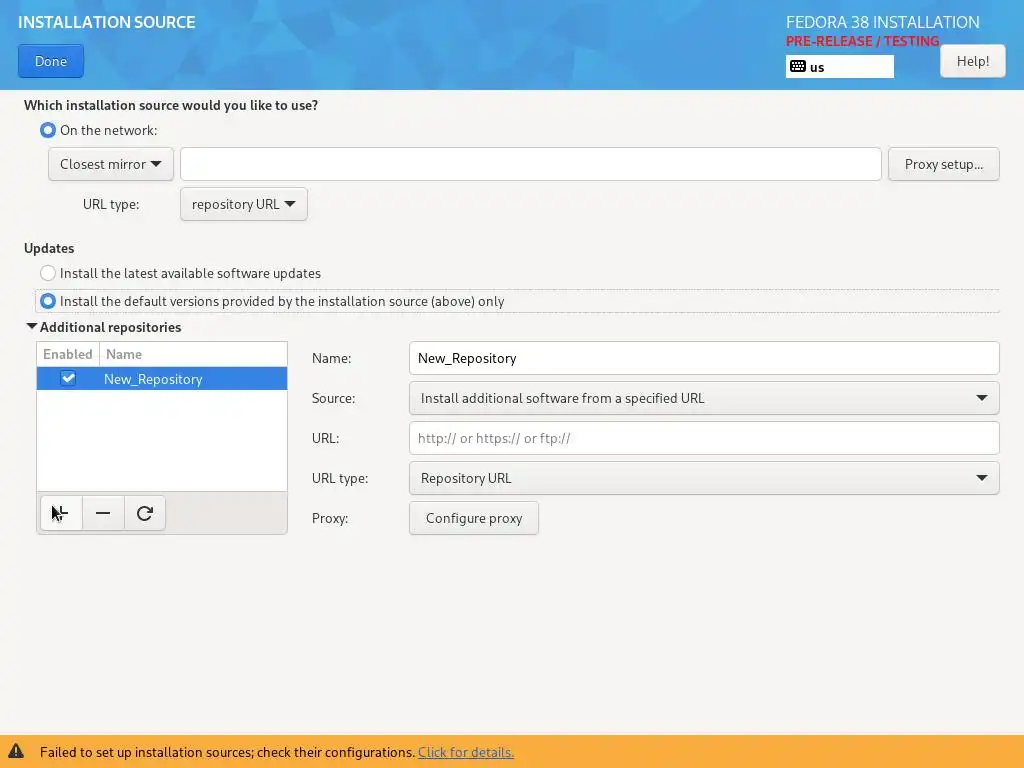Click the Configure proxy button
Viewport: 1024px width, 768px height.
click(x=474, y=518)
